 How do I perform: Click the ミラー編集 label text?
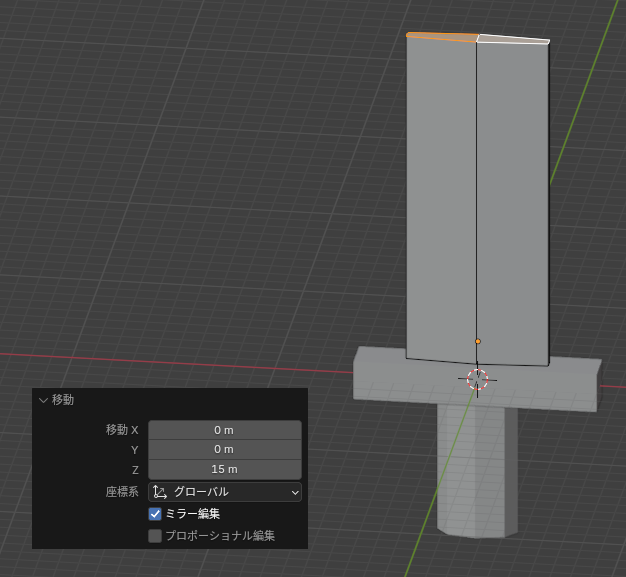coord(192,514)
